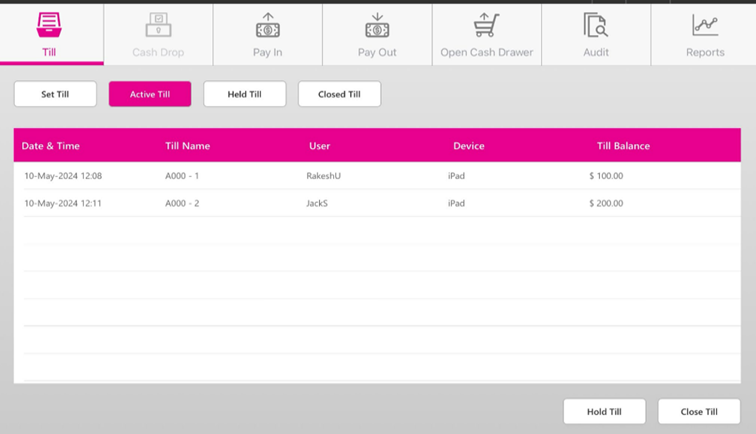Click the Till register icon
The image size is (756, 434).
click(49, 25)
